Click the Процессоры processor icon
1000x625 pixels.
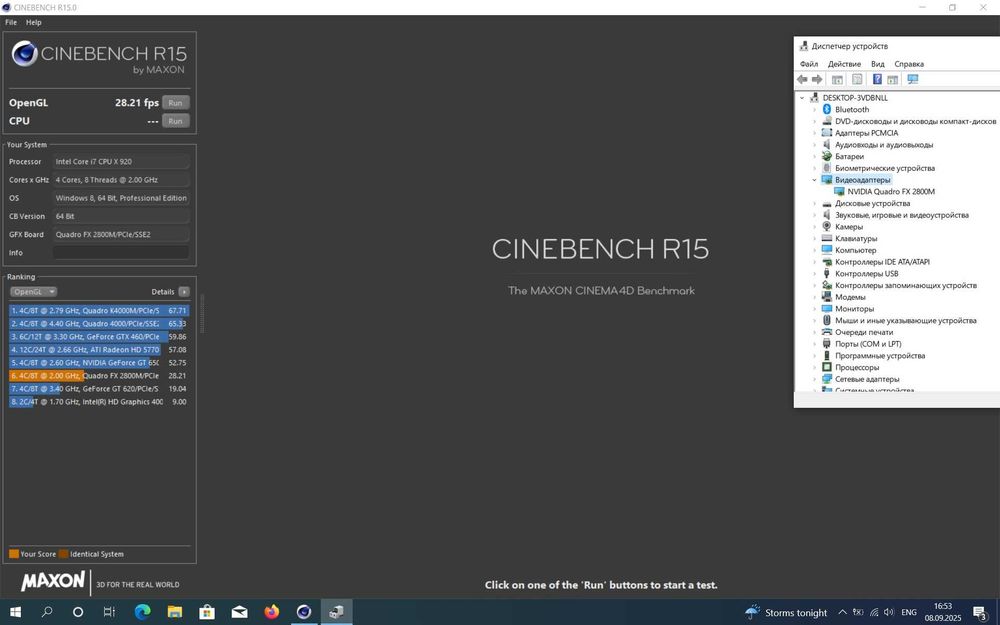pyautogui.click(x=827, y=367)
